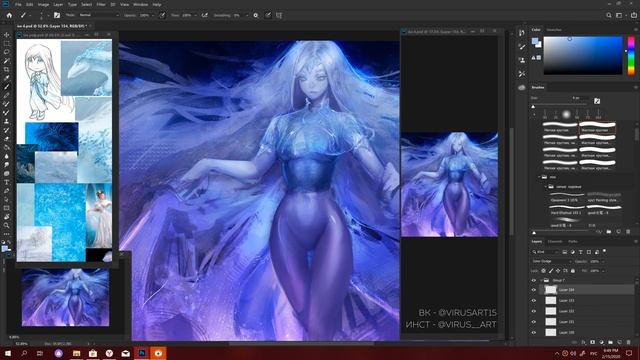Viewport: 640px width, 360px height.
Task: Select the Horizontal Type tool
Action: pyautogui.click(x=7, y=182)
